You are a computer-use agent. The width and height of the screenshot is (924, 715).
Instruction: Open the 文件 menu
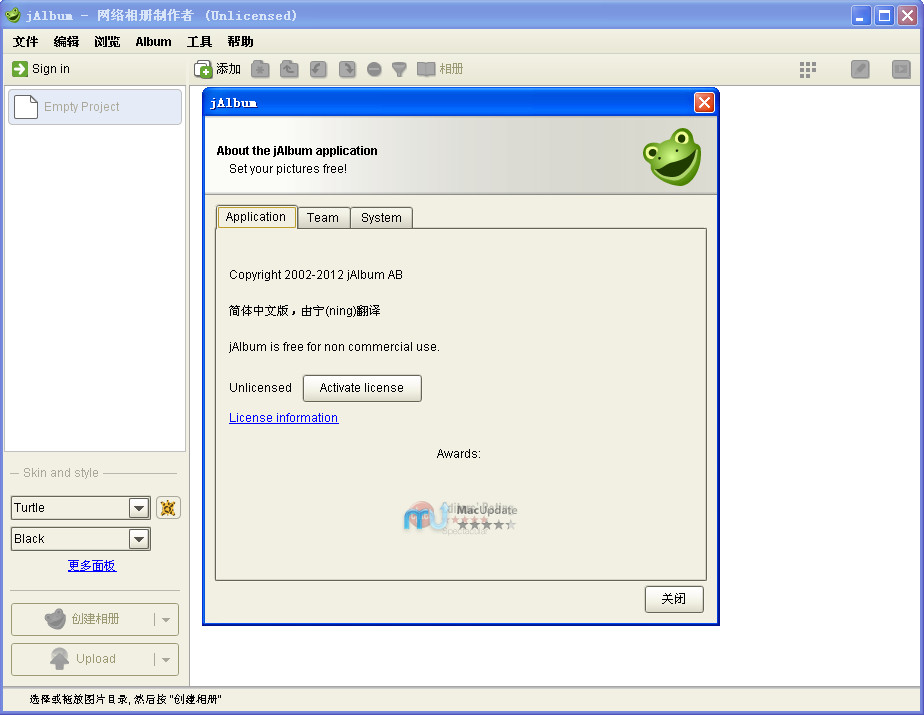(x=25, y=42)
